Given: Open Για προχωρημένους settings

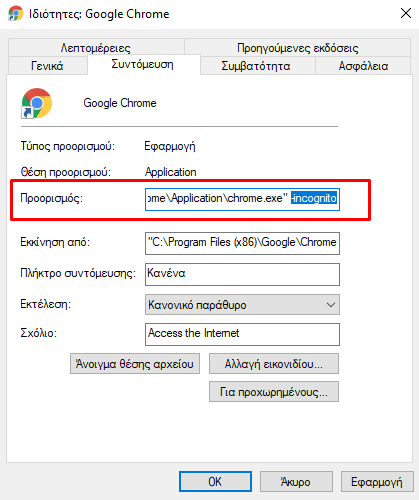Looking at the screenshot, I should pyautogui.click(x=274, y=392).
